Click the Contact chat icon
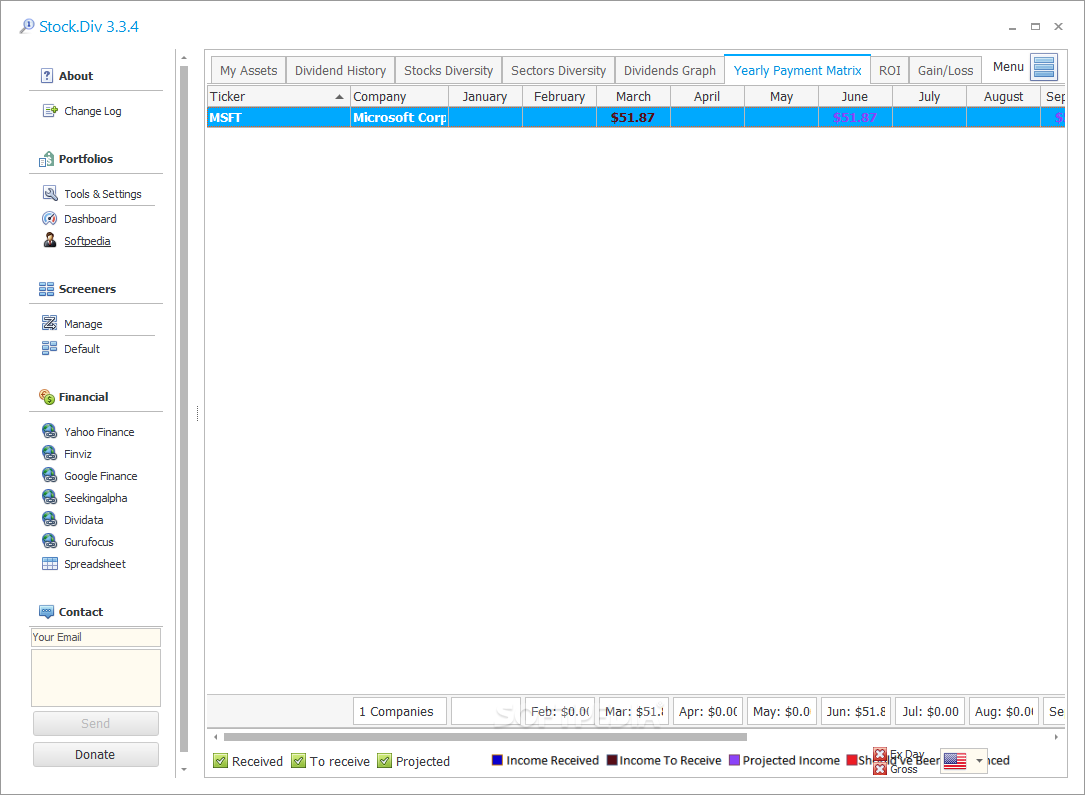Screen dimensions: 1085x795 coord(46,612)
